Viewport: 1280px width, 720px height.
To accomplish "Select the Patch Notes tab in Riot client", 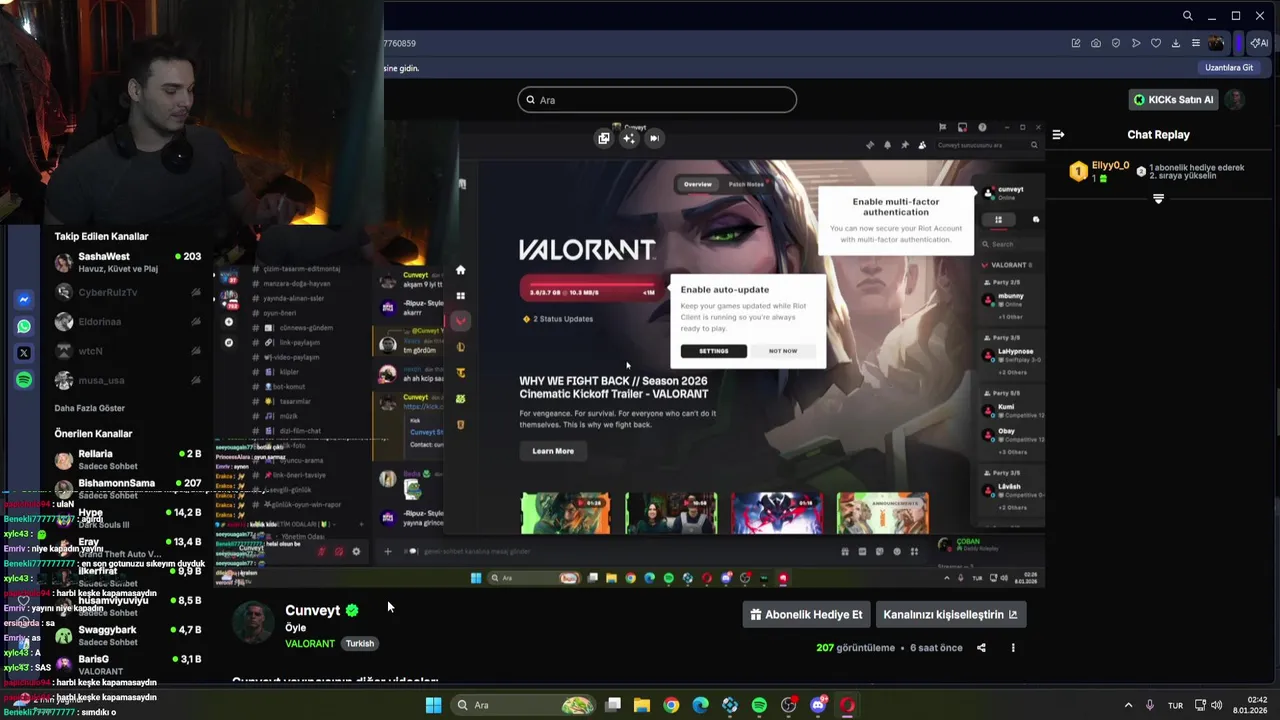I will (746, 184).
